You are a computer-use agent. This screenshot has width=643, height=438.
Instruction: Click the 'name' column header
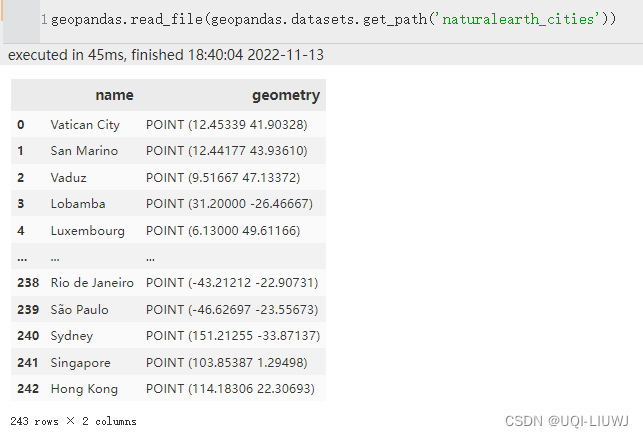coord(114,95)
